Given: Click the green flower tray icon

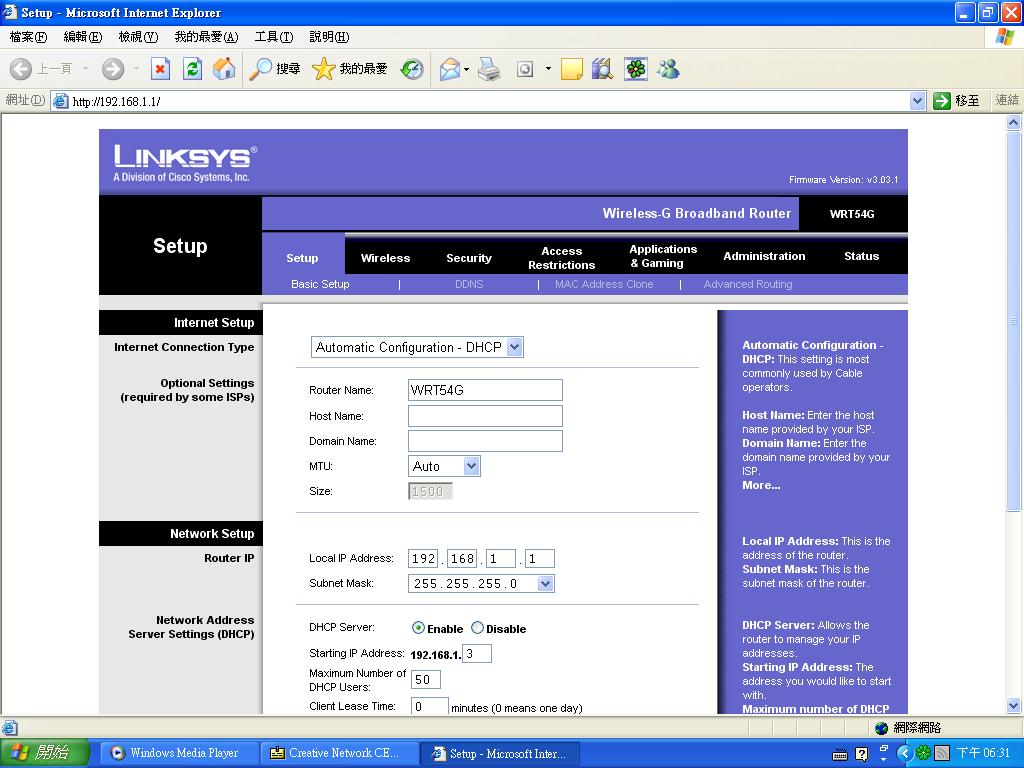Looking at the screenshot, I should [x=923, y=753].
